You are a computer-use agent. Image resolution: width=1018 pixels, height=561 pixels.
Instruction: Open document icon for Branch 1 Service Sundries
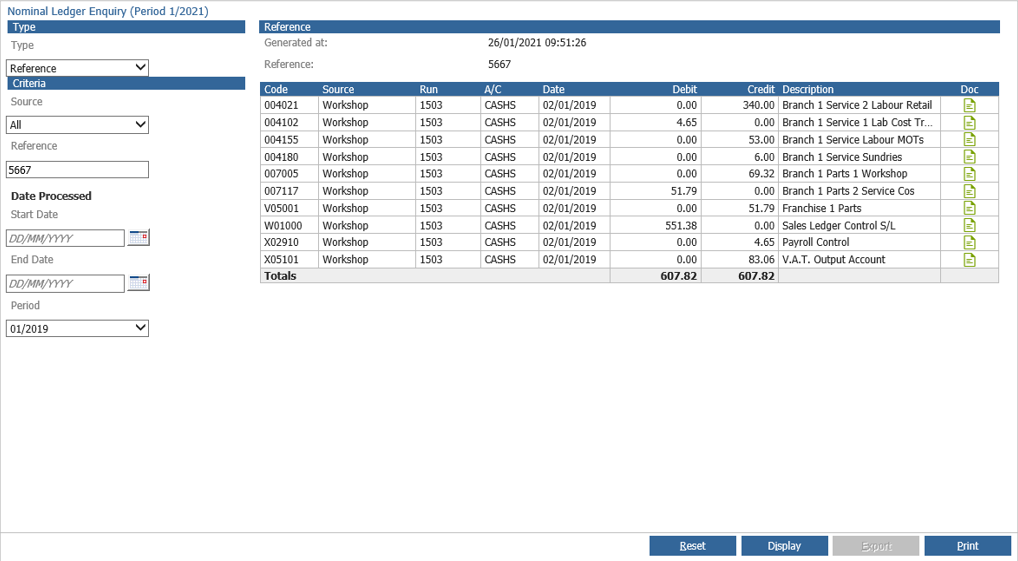coord(969,156)
